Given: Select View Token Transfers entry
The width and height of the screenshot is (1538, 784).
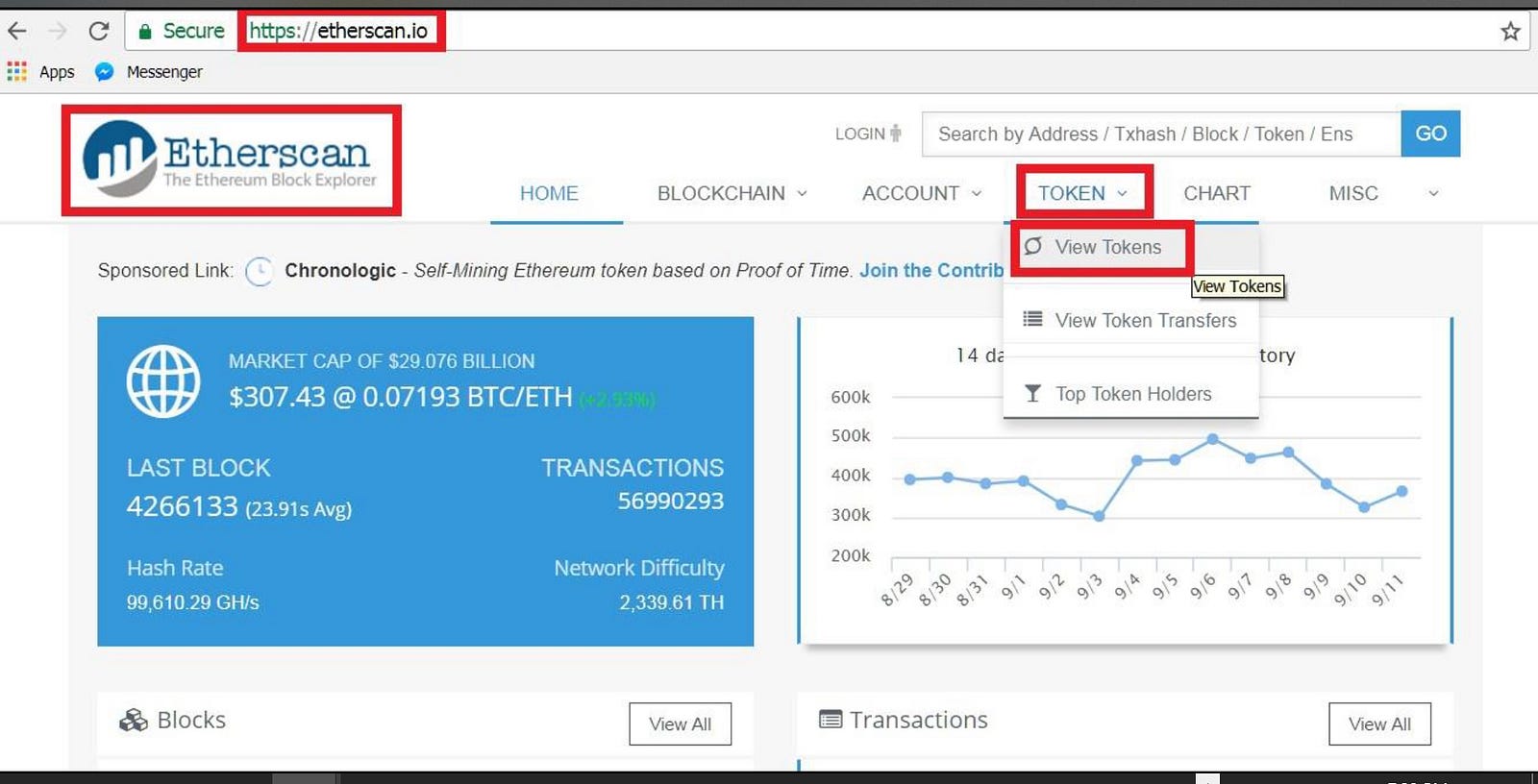Looking at the screenshot, I should point(1146,320).
